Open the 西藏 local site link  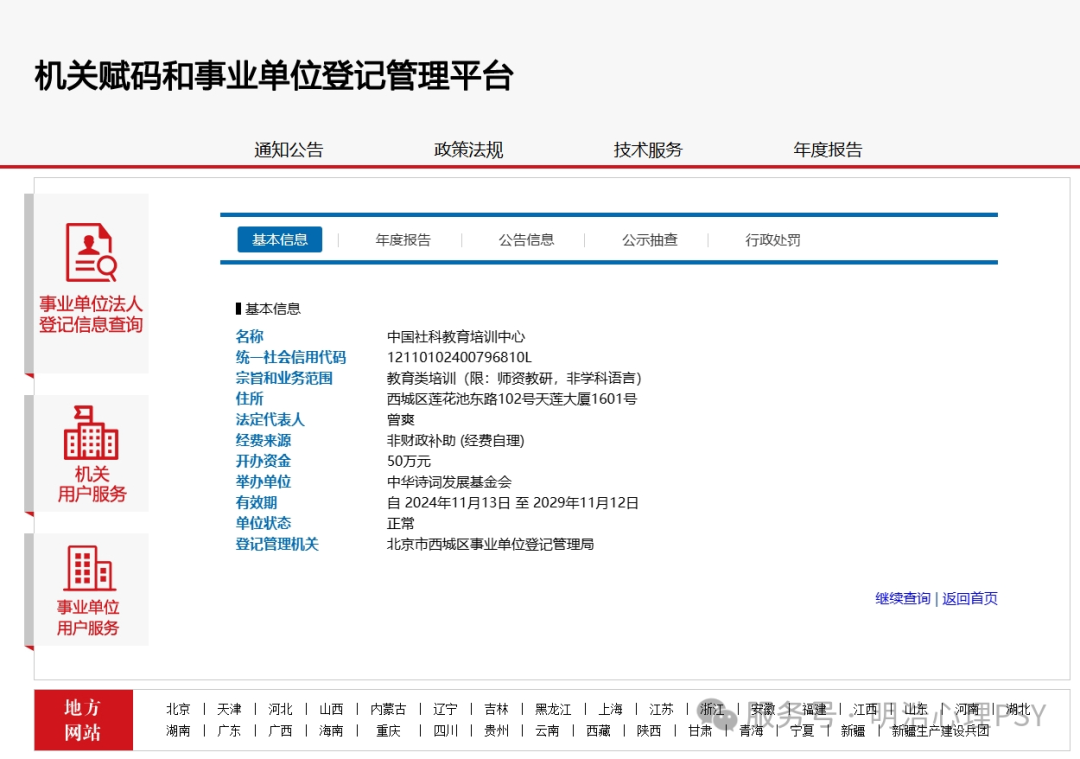tap(598, 730)
